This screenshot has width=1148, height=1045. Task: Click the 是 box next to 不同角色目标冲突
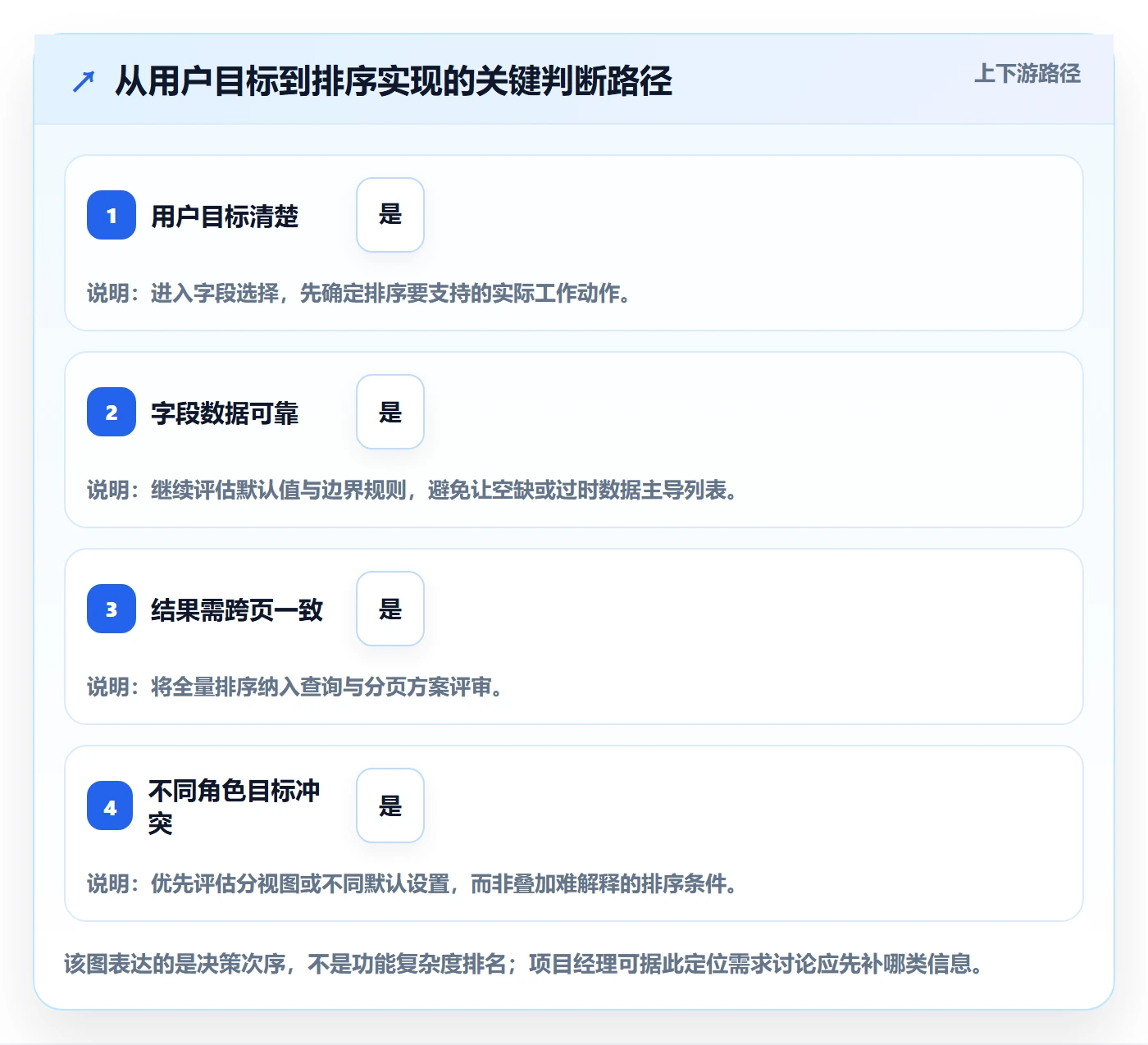(x=390, y=805)
